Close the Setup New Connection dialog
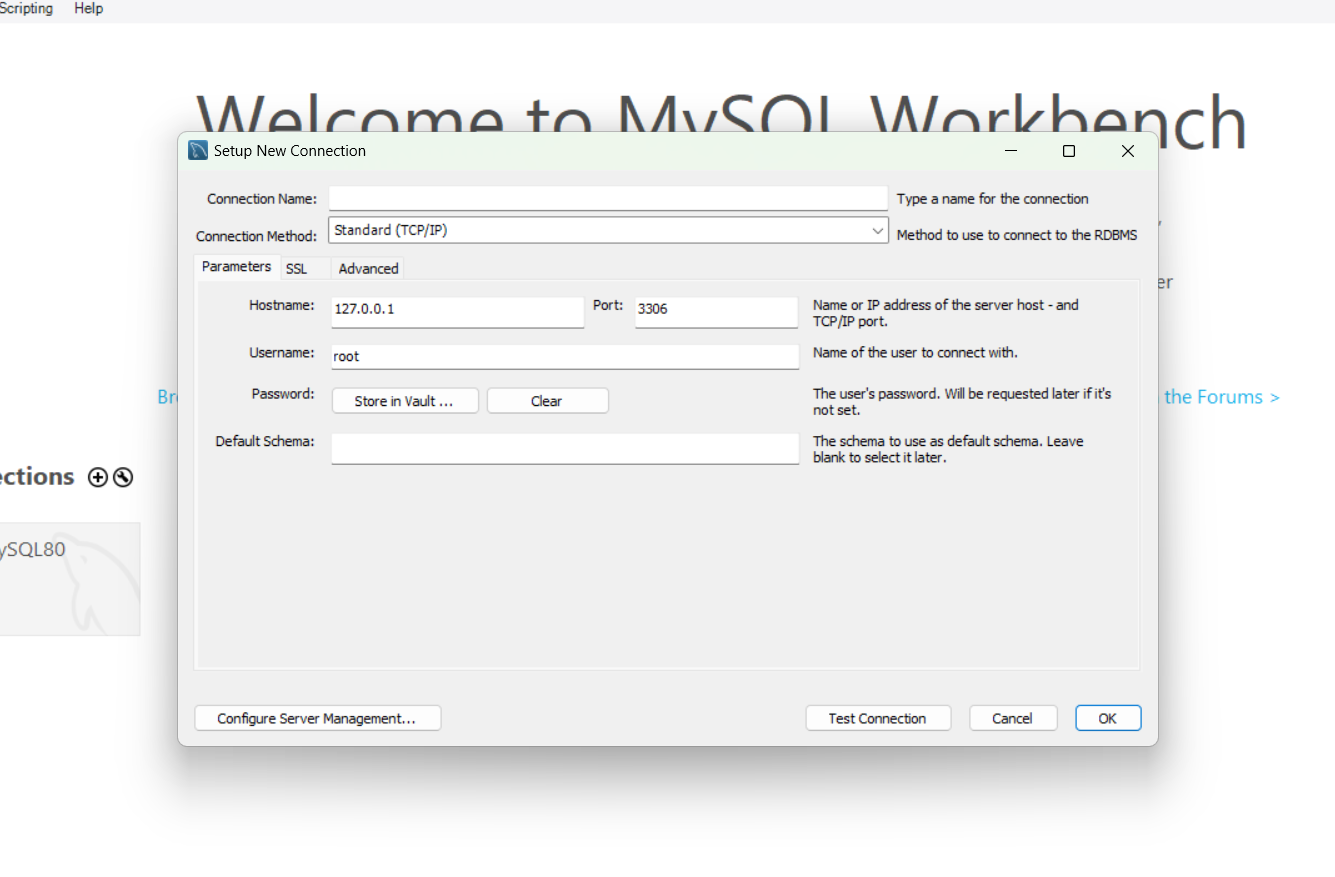The width and height of the screenshot is (1335, 877). point(1128,151)
